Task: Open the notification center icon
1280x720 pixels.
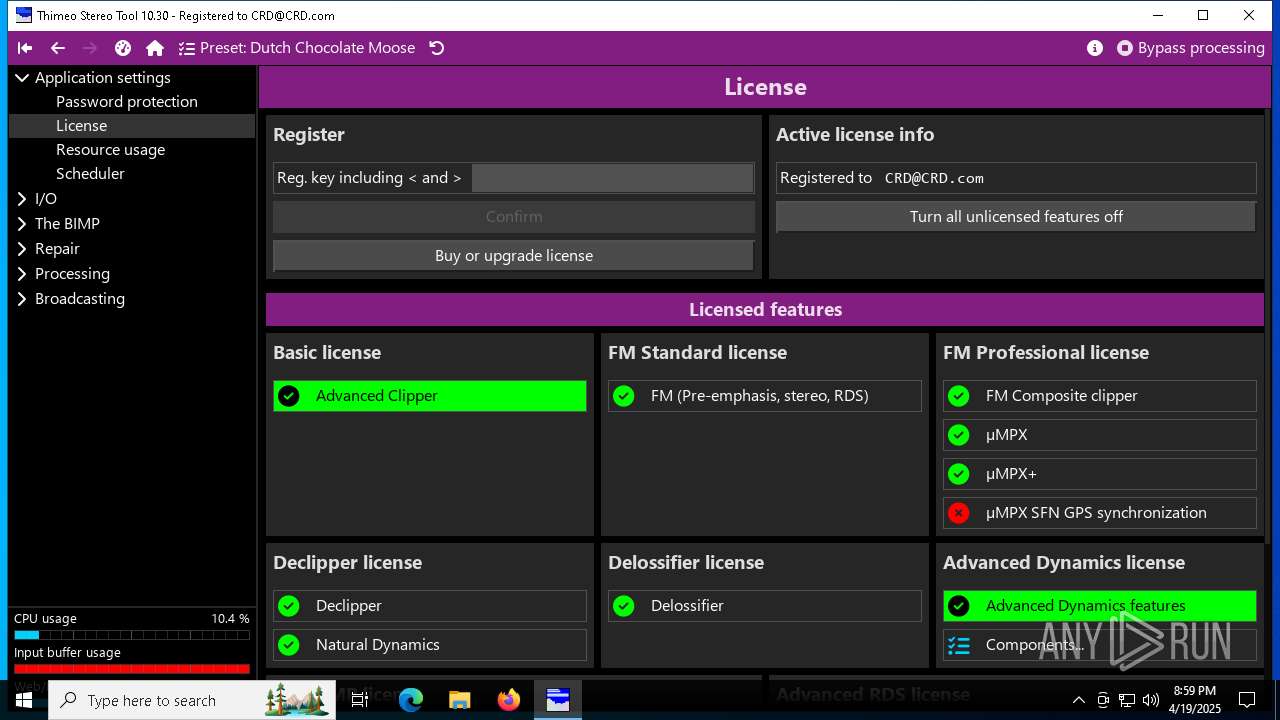Action: coord(1247,700)
